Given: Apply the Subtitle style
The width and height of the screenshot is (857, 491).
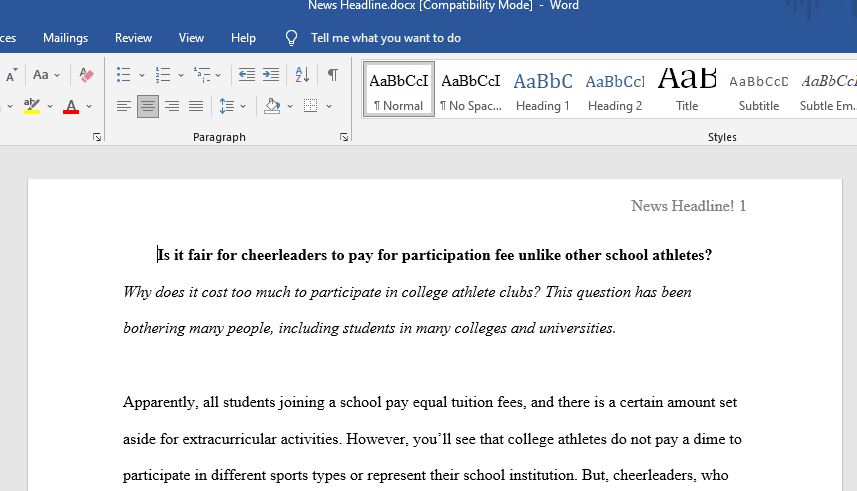Looking at the screenshot, I should click(759, 89).
